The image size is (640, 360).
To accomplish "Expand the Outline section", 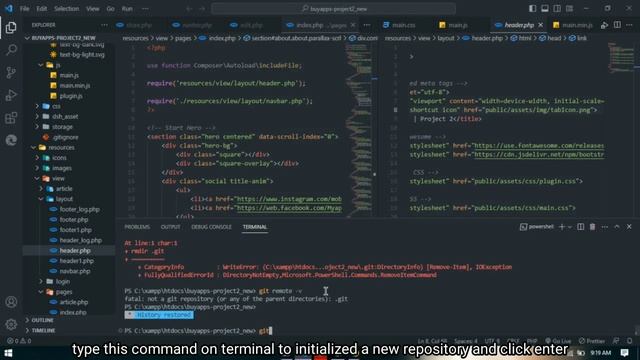I will pos(42,320).
